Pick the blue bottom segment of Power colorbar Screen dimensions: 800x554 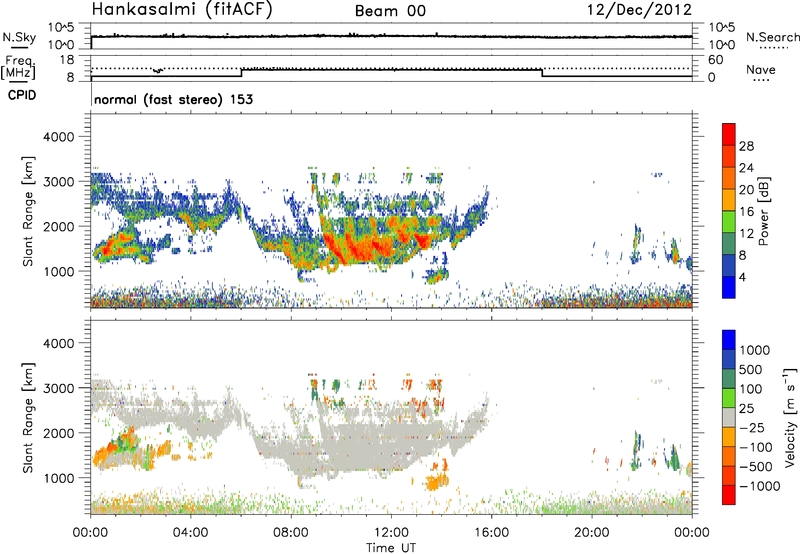[x=729, y=287]
